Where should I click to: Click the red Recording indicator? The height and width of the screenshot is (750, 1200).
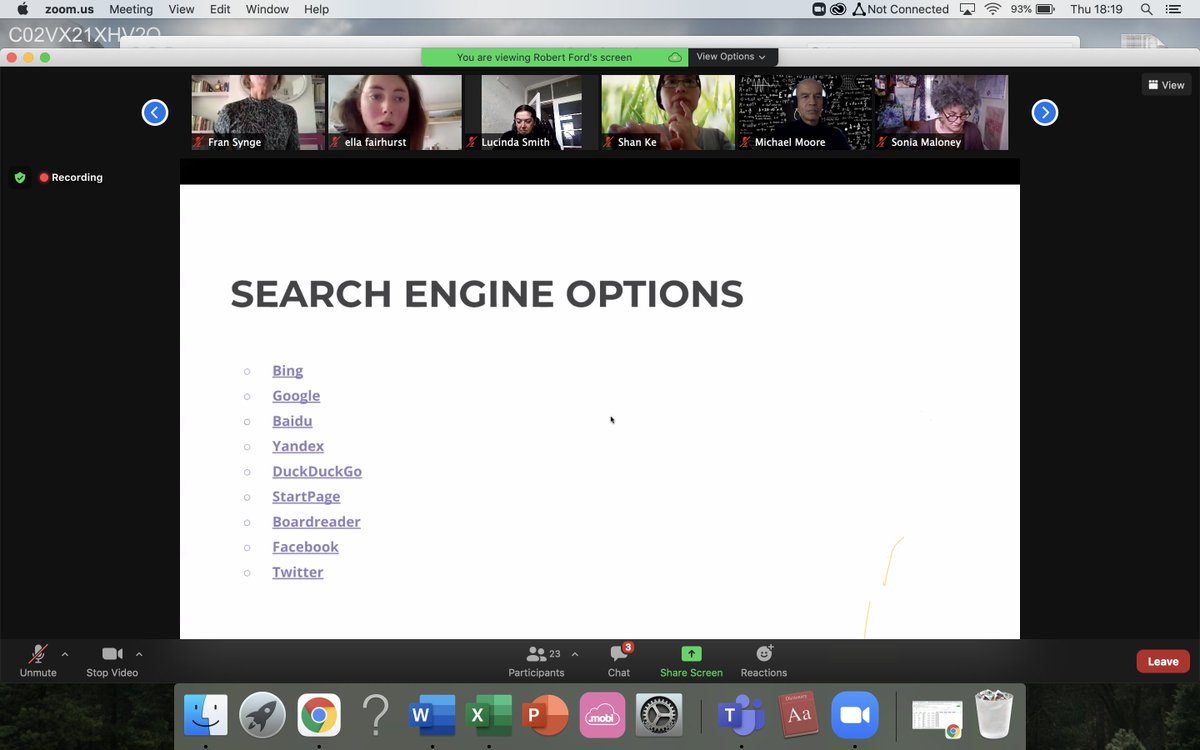click(71, 177)
